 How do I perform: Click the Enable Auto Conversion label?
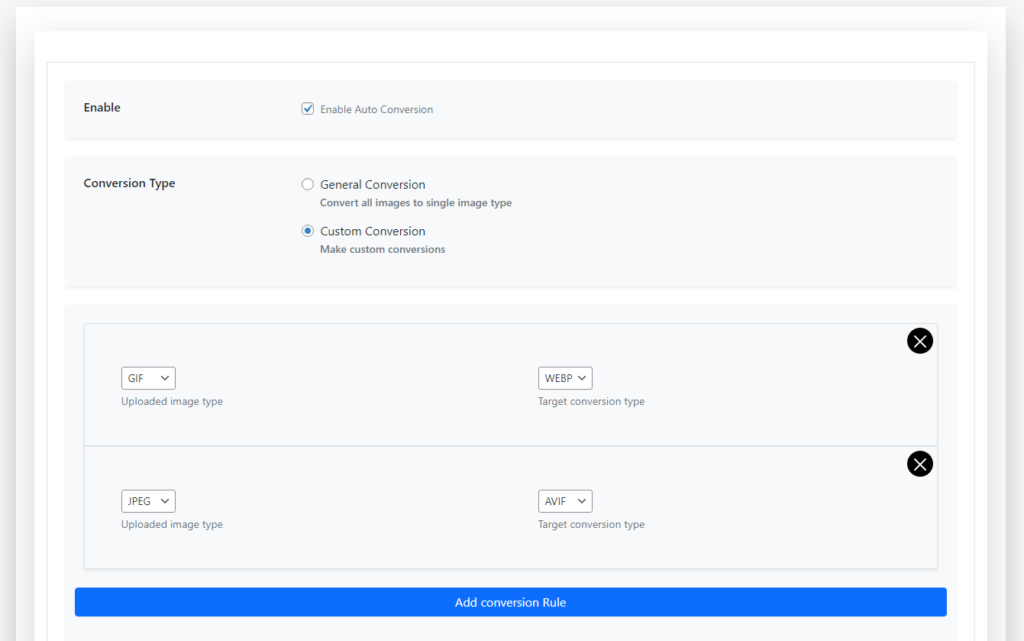pos(375,108)
